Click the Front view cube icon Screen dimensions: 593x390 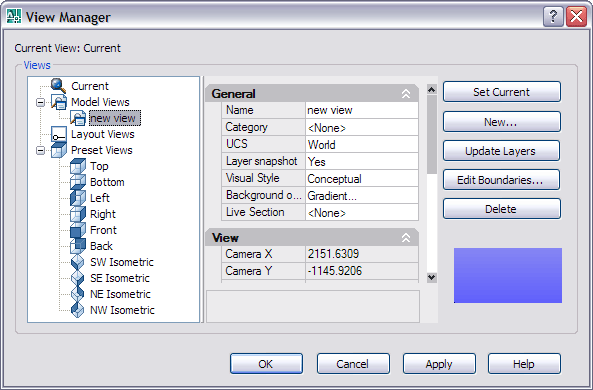[78, 230]
